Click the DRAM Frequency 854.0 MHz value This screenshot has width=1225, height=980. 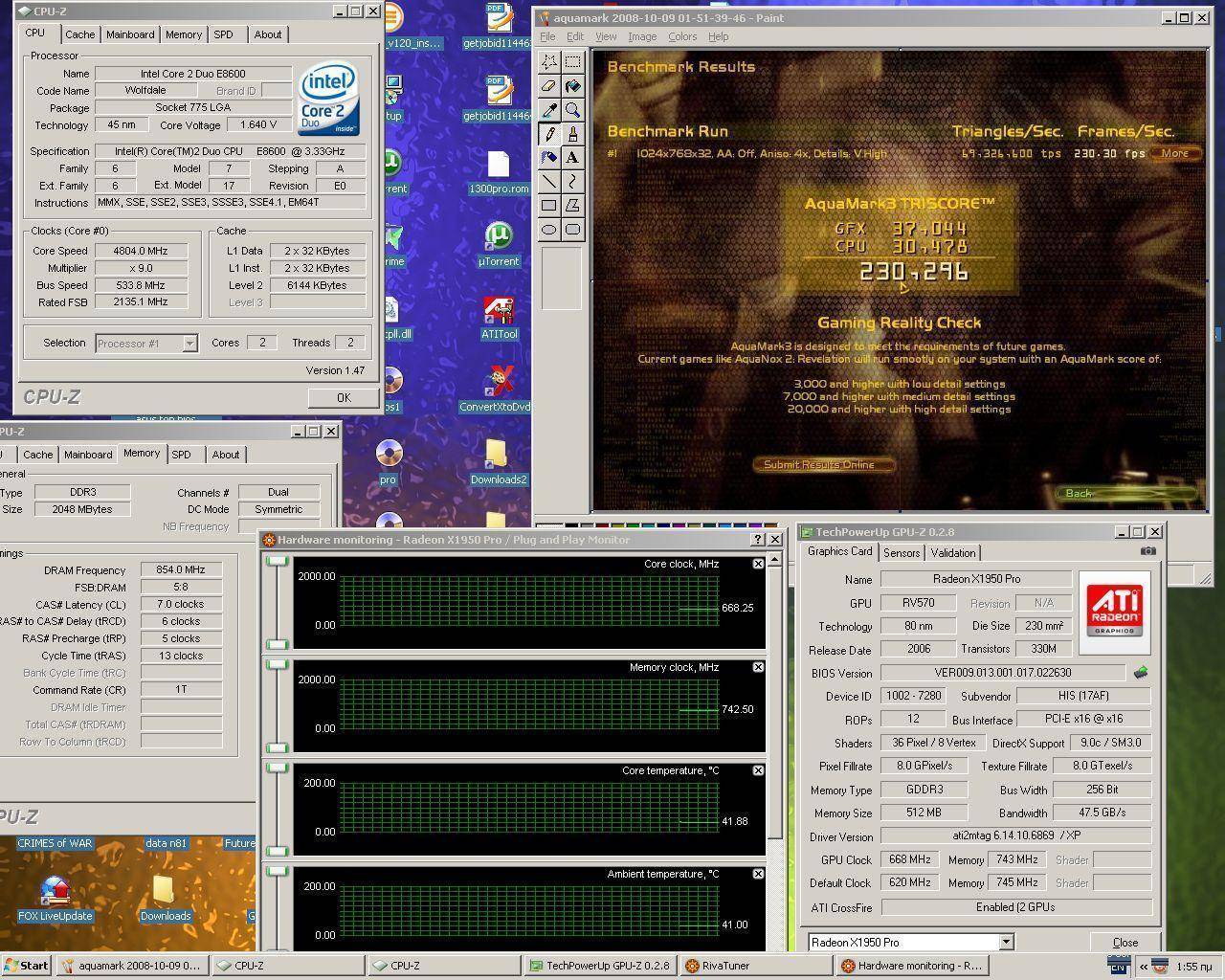coord(182,570)
